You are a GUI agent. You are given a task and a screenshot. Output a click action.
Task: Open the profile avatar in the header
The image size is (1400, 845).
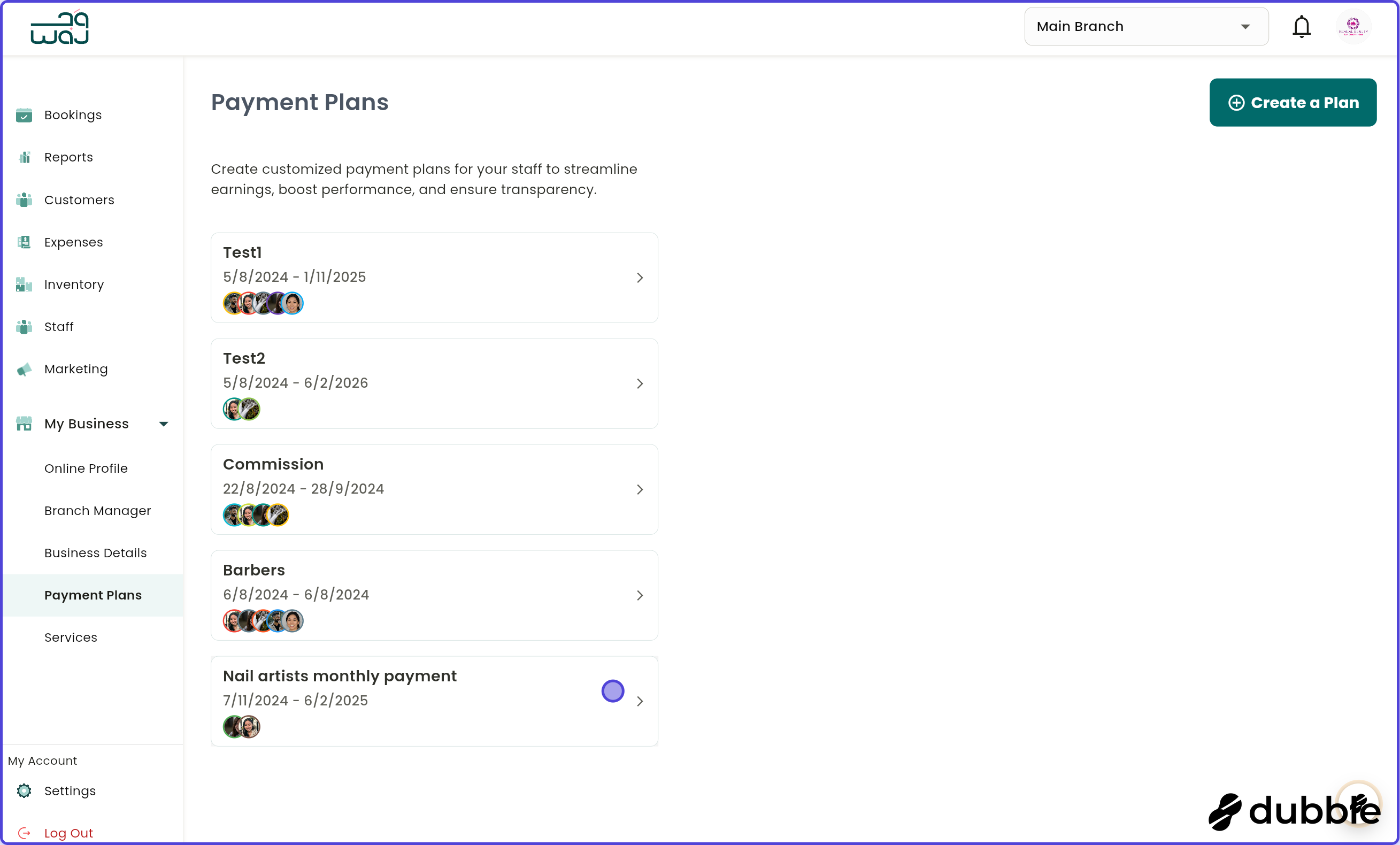click(x=1354, y=26)
